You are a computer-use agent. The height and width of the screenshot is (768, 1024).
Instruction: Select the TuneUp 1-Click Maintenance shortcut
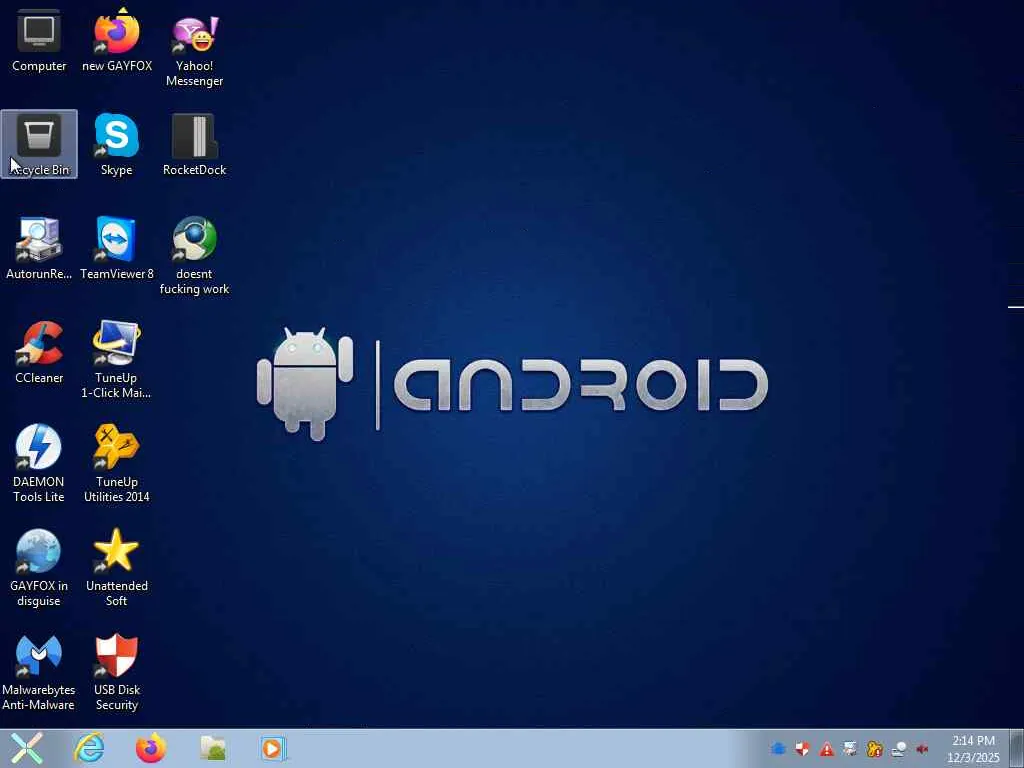116,360
